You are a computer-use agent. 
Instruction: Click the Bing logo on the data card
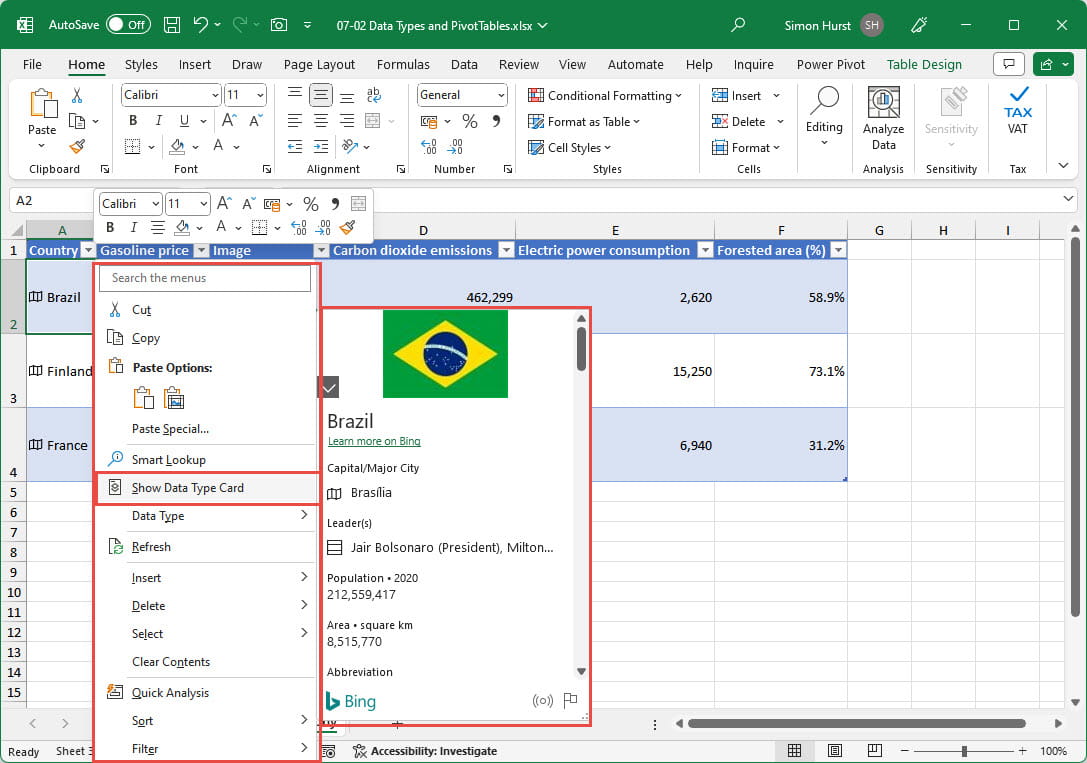click(x=350, y=700)
